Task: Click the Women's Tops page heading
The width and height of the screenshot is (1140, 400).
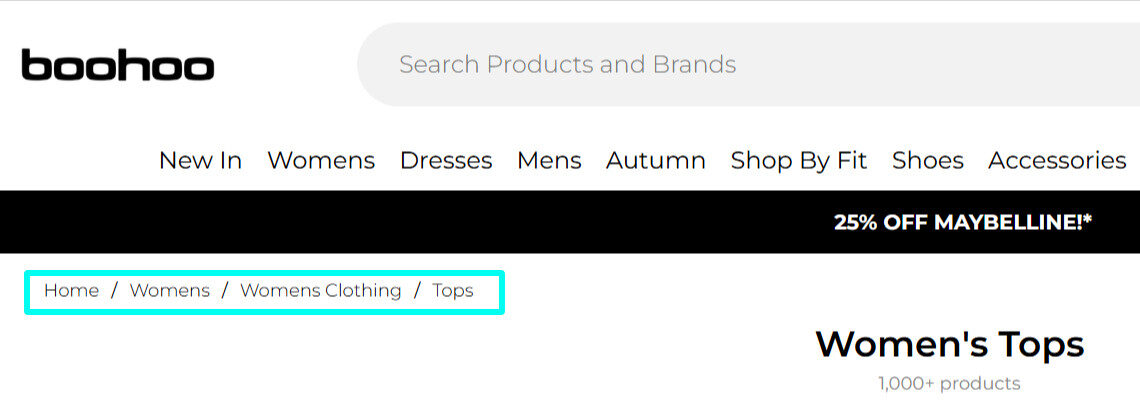Action: [x=949, y=344]
